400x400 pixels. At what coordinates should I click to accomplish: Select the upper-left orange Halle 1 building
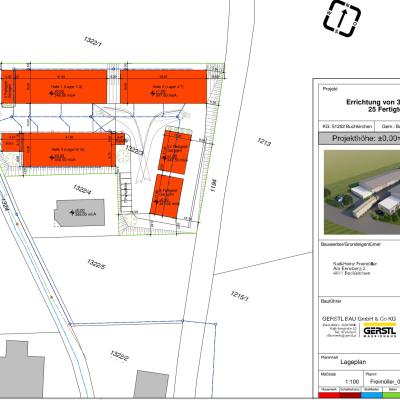(54, 87)
